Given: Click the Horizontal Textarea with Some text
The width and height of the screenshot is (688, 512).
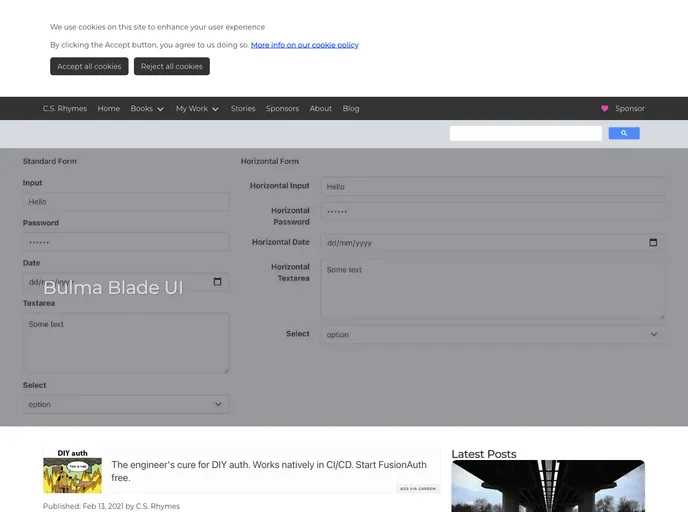Looking at the screenshot, I should (x=493, y=289).
